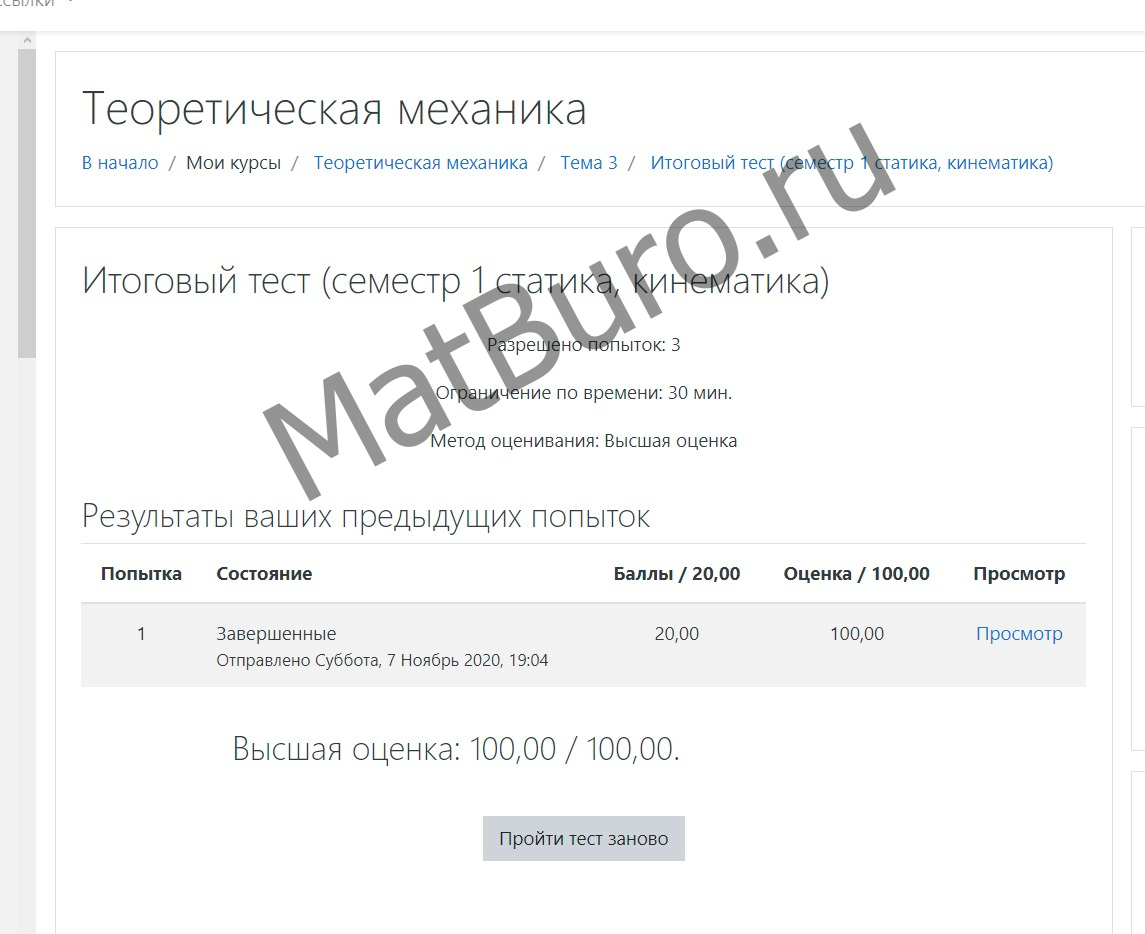This screenshot has height=934, width=1145.
Task: Click the bold "Просмотр" column header
Action: click(1018, 574)
